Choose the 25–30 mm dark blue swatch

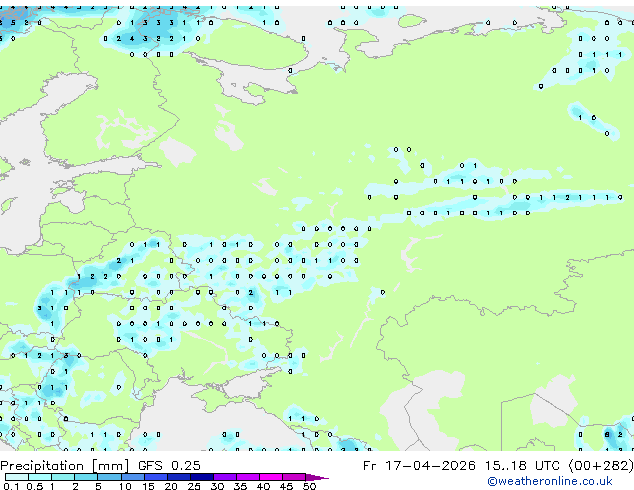[x=201, y=477]
